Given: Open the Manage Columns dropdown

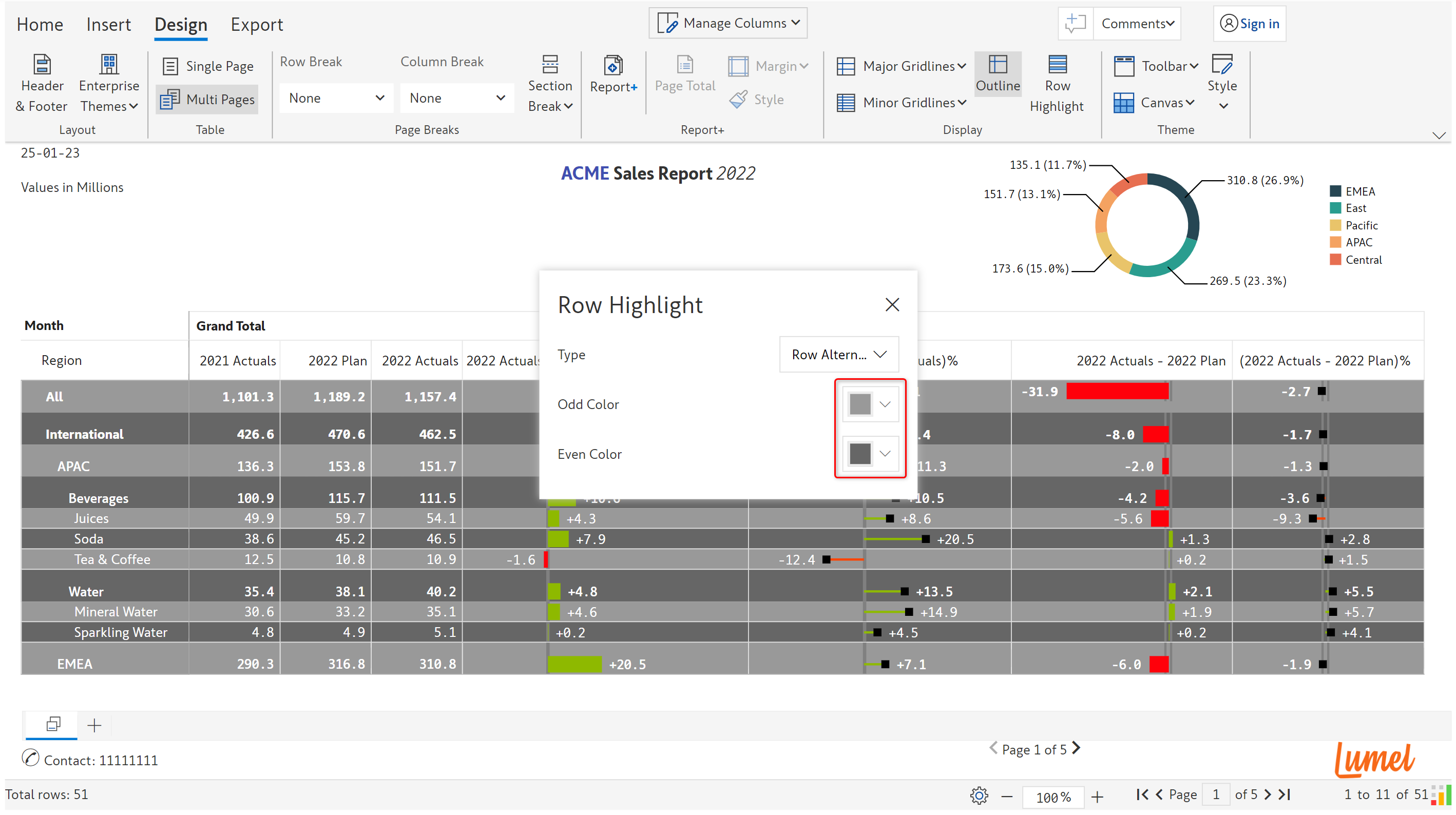Looking at the screenshot, I should [728, 23].
